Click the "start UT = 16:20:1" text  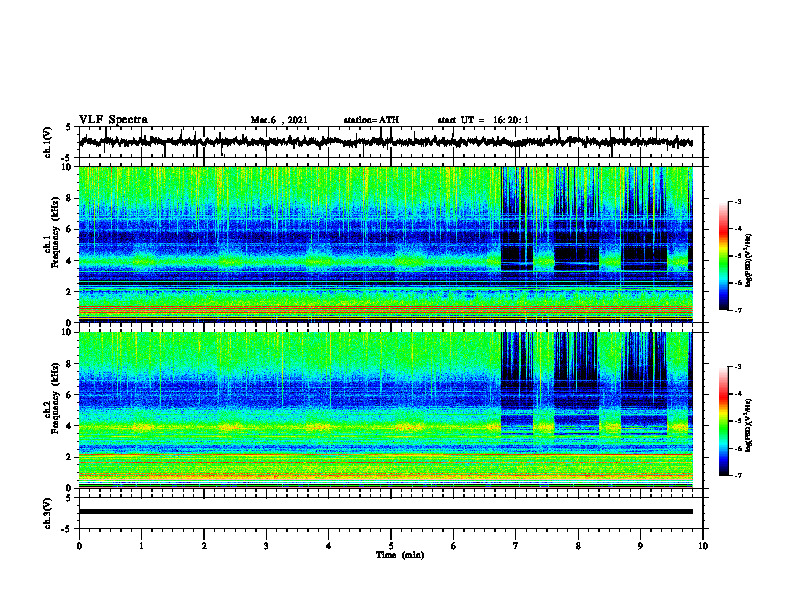(x=483, y=120)
